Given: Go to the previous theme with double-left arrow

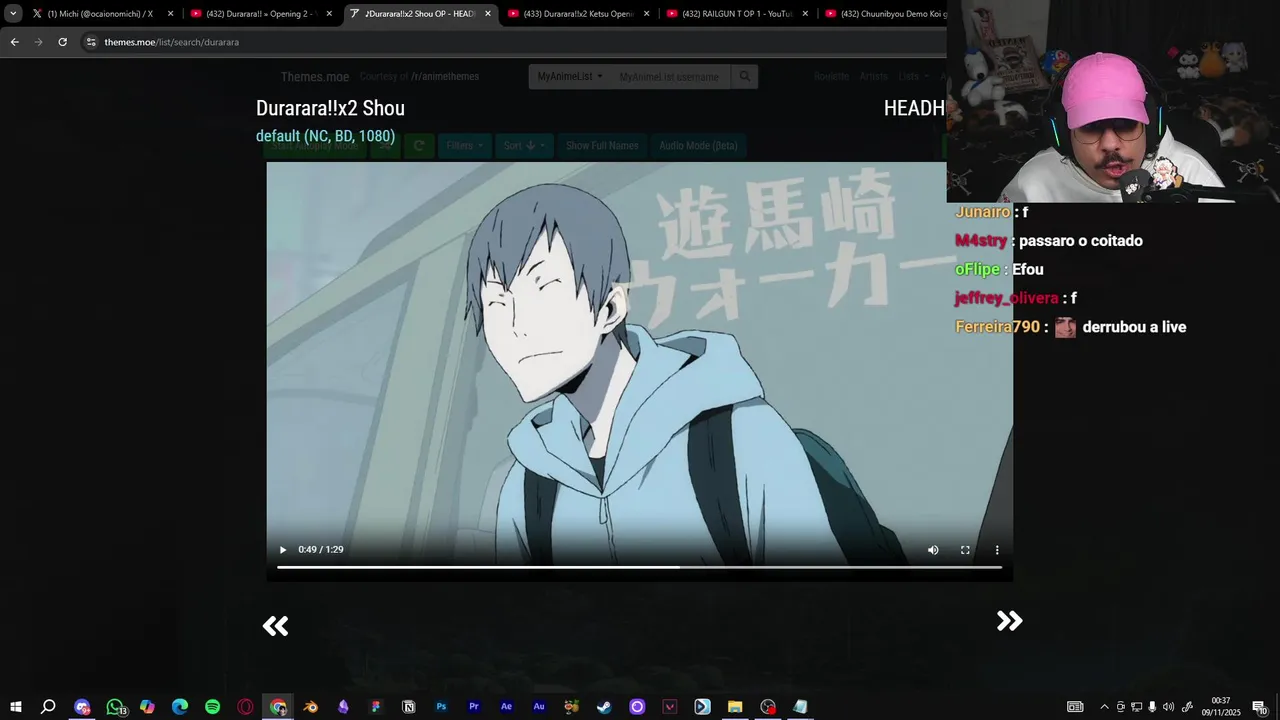Looking at the screenshot, I should (275, 626).
